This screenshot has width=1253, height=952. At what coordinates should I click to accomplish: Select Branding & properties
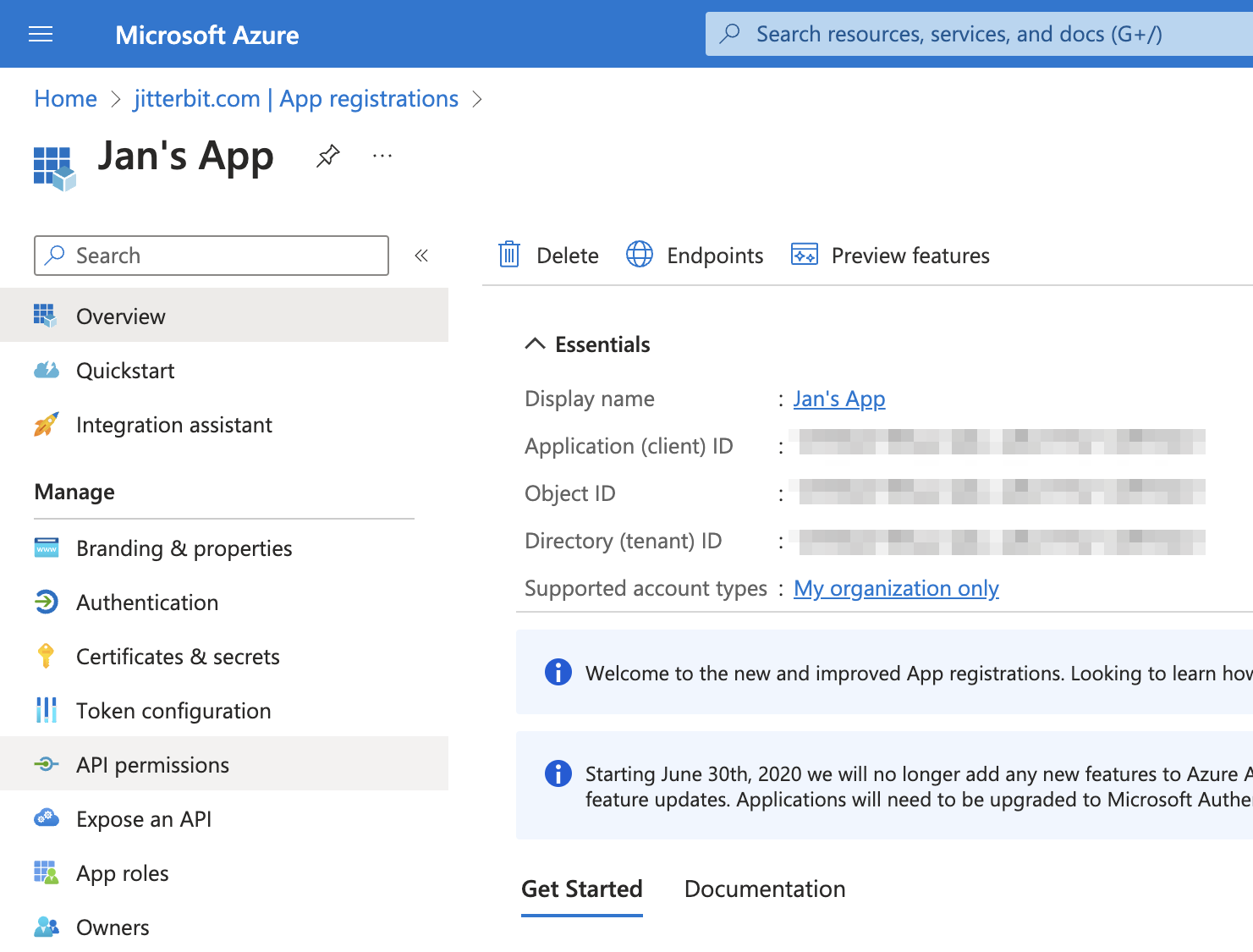coord(184,548)
